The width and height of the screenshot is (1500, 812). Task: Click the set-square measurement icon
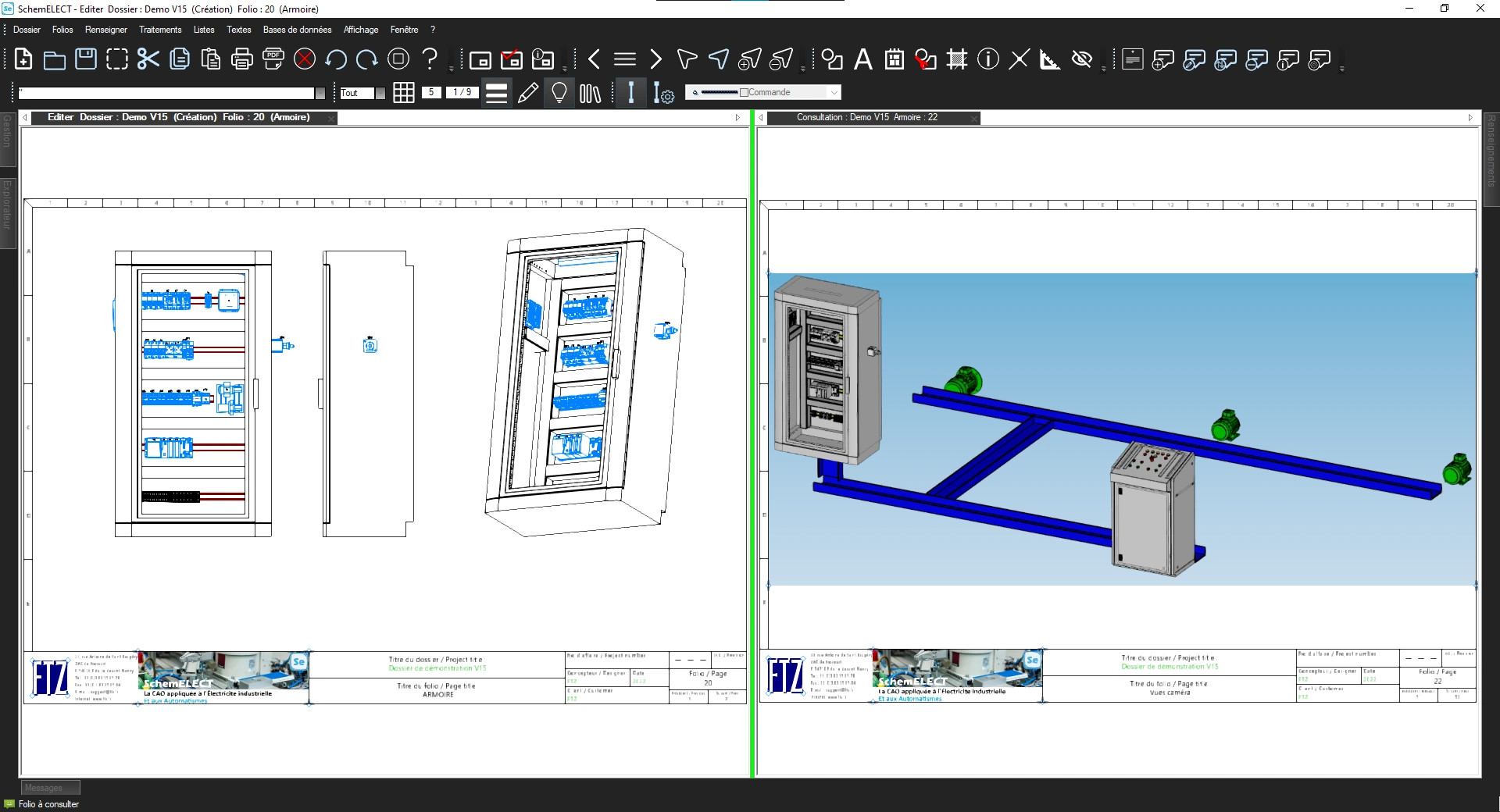click(1050, 59)
